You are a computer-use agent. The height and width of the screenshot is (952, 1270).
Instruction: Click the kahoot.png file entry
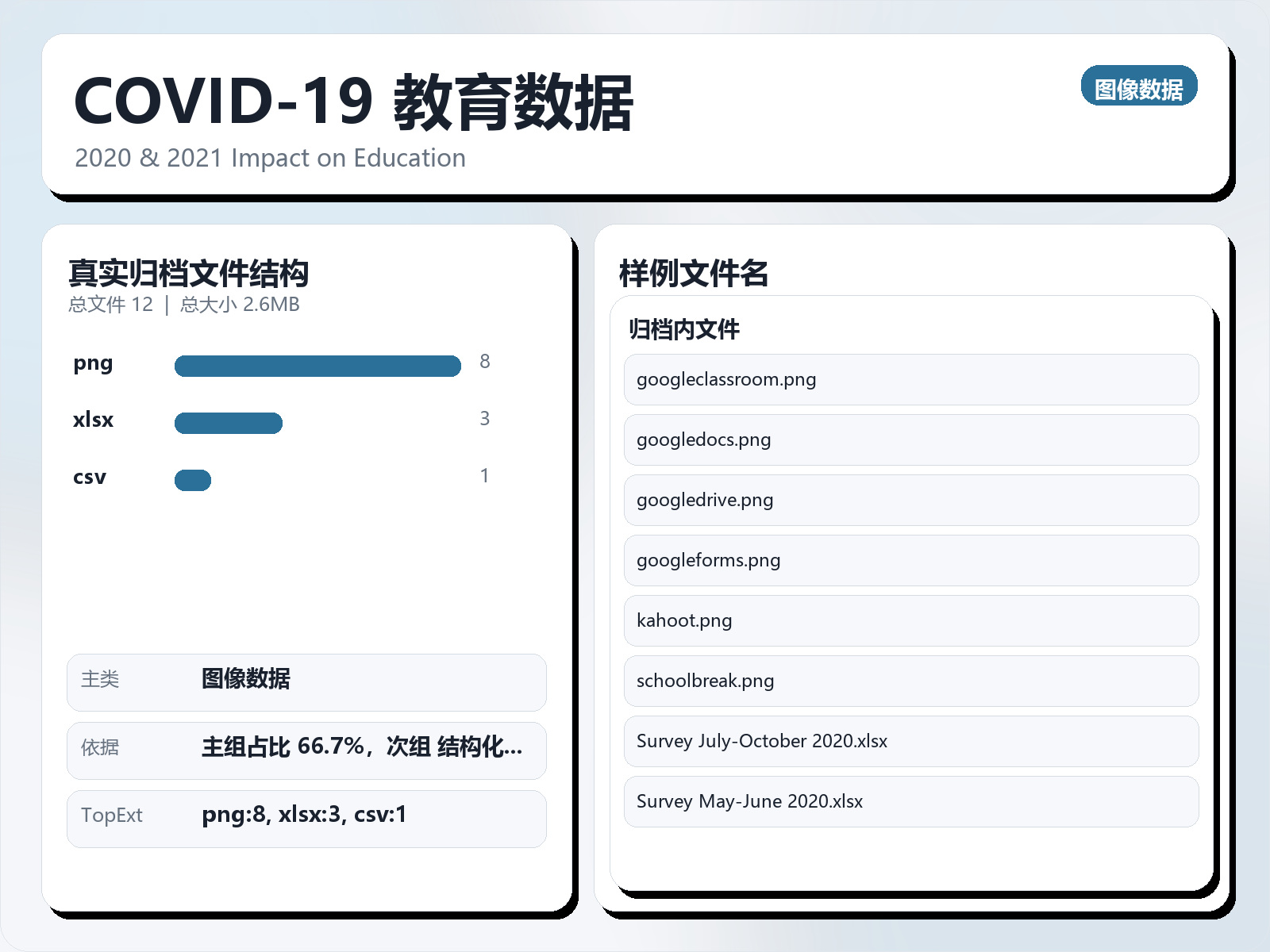(x=910, y=620)
